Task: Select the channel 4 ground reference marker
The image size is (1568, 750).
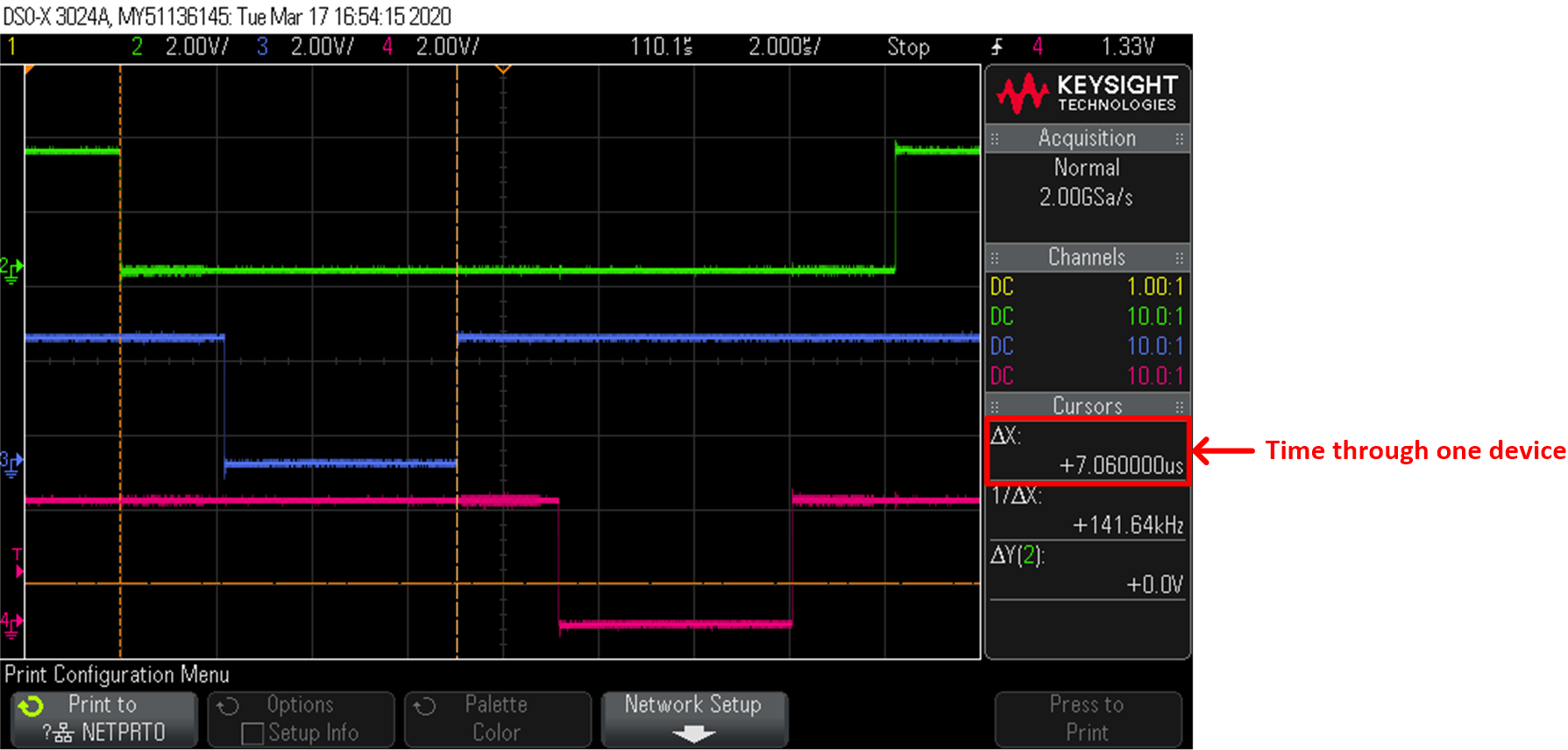Action: tap(11, 625)
